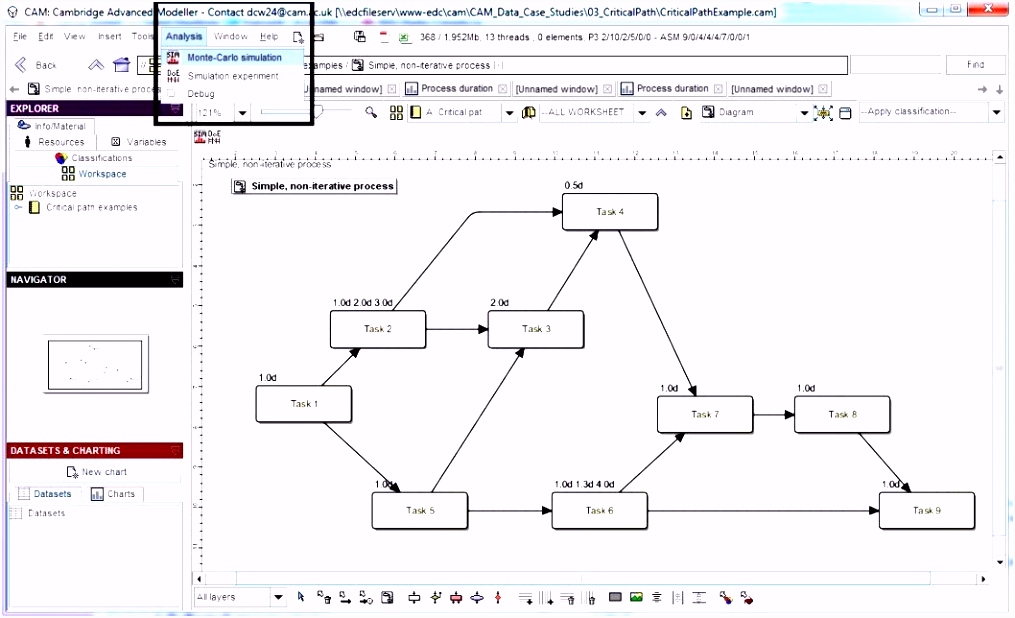Open the All layers dropdown
This screenshot has width=1015, height=618.
click(x=278, y=597)
